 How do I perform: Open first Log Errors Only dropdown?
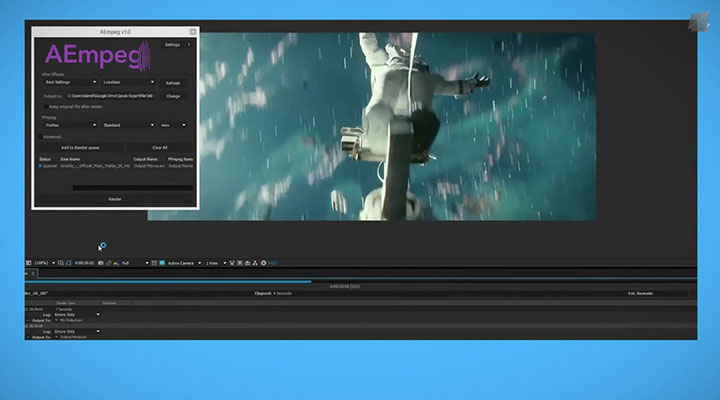pos(77,315)
